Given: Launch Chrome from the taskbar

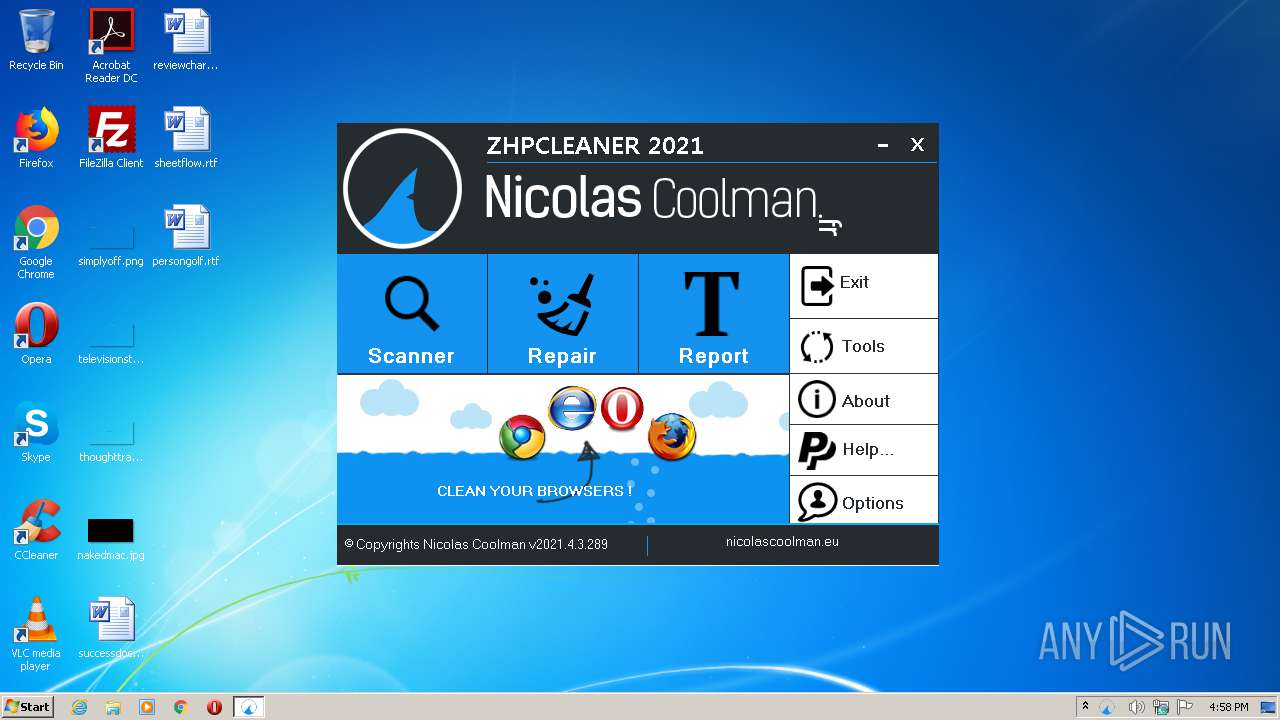Looking at the screenshot, I should pyautogui.click(x=181, y=707).
